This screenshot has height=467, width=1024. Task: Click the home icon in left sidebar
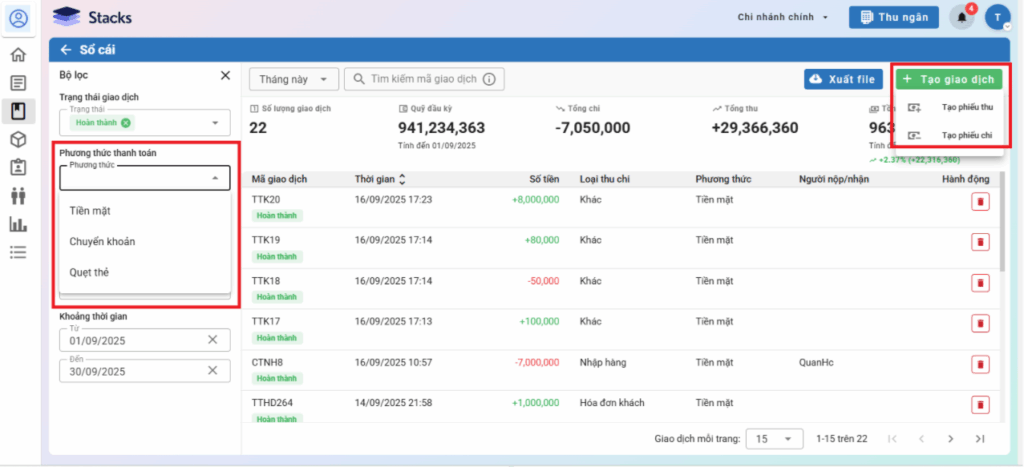click(x=18, y=54)
